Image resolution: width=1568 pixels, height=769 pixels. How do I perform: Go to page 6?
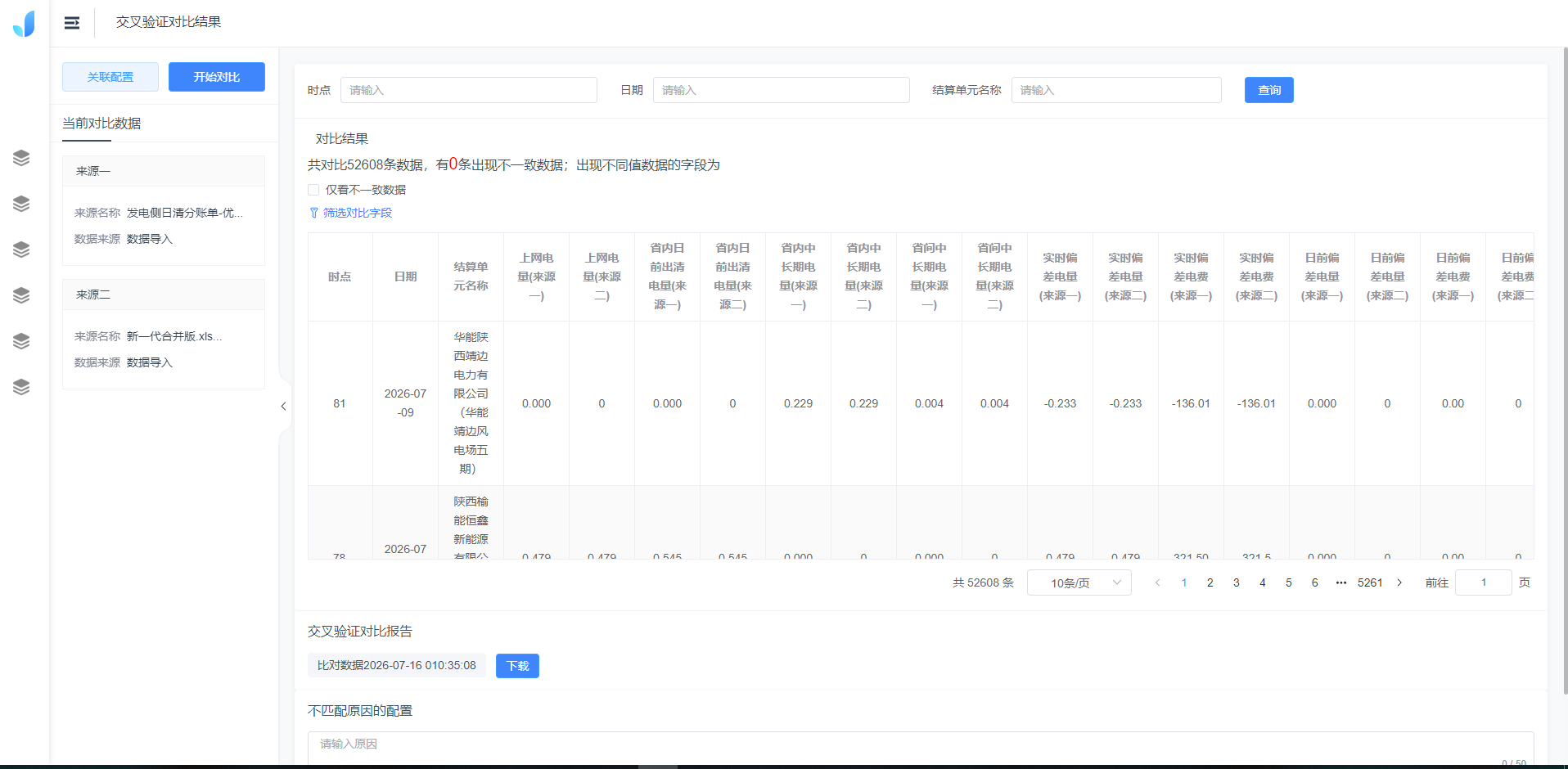(1314, 582)
